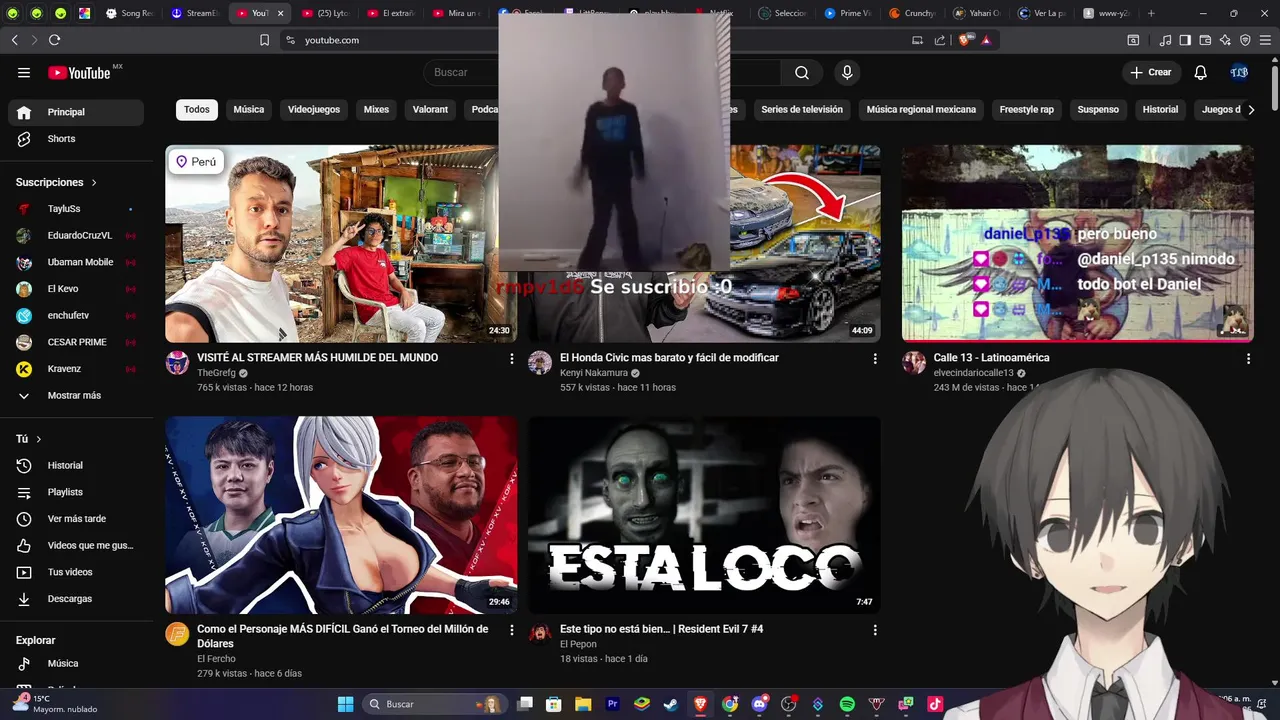Open options menu for Resident Evil video
This screenshot has height=720, width=1280.
tap(875, 630)
